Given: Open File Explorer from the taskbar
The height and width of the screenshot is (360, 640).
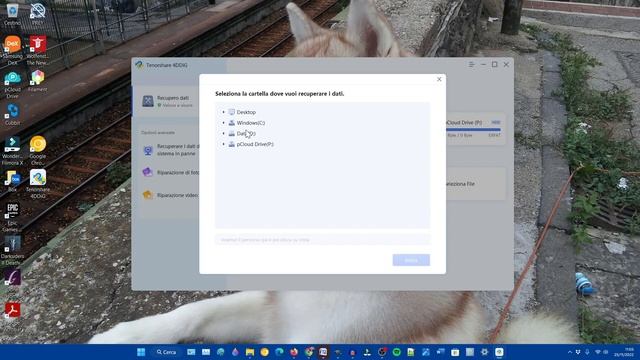Looking at the screenshot, I should coord(250,352).
